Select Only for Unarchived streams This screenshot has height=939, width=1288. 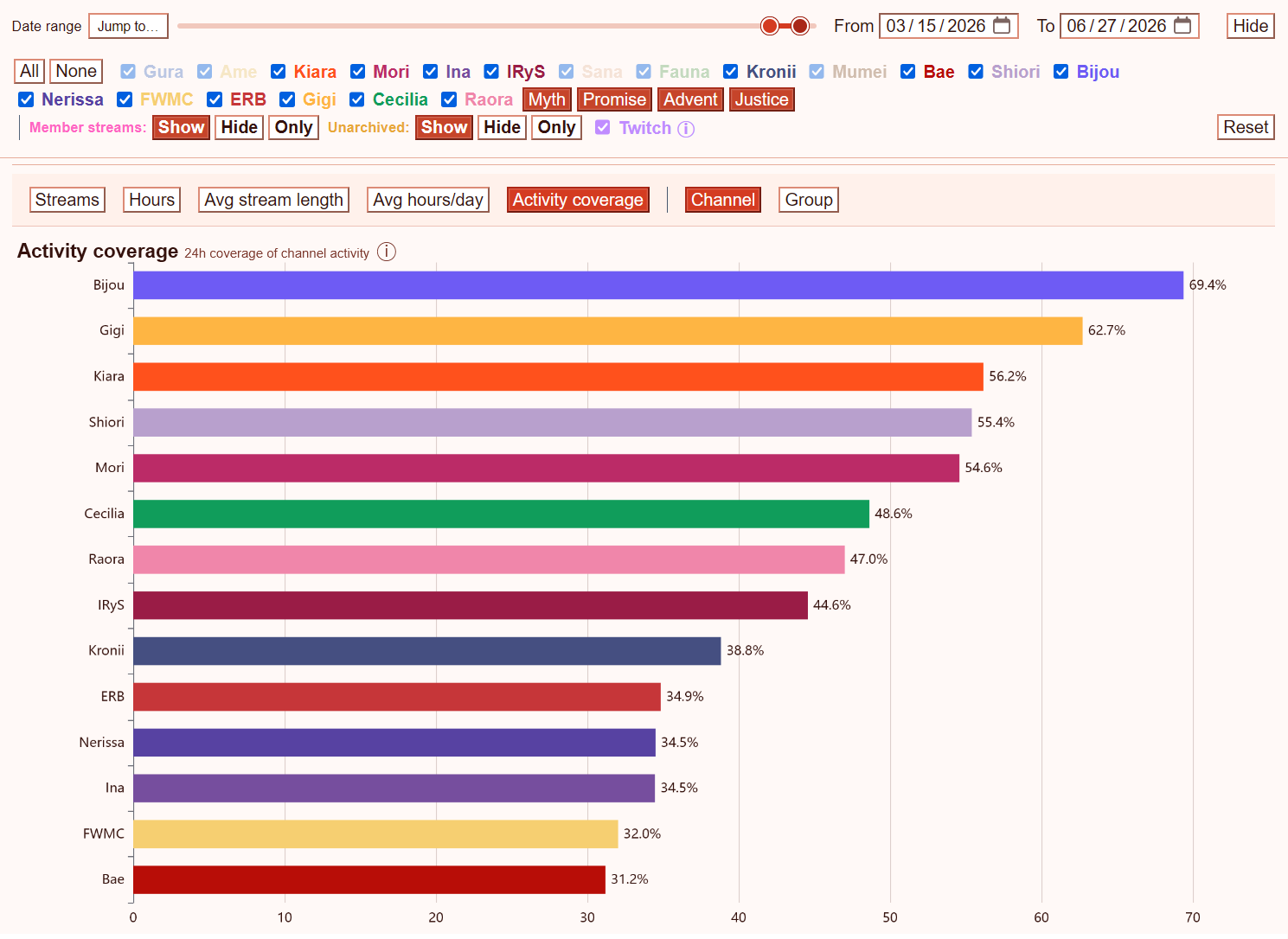point(557,127)
